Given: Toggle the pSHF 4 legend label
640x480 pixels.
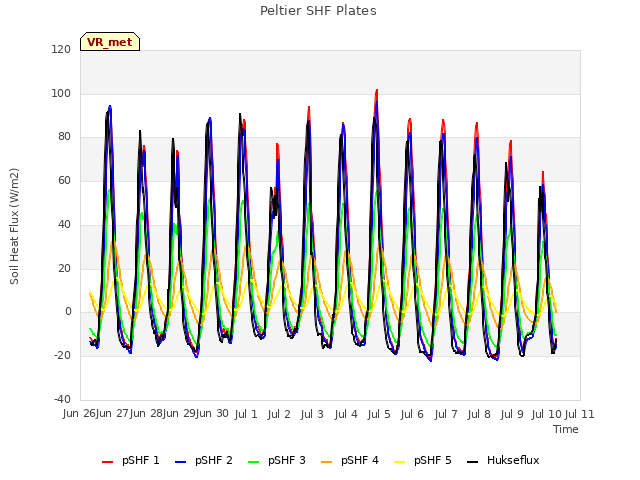Looking at the screenshot, I should tap(360, 460).
